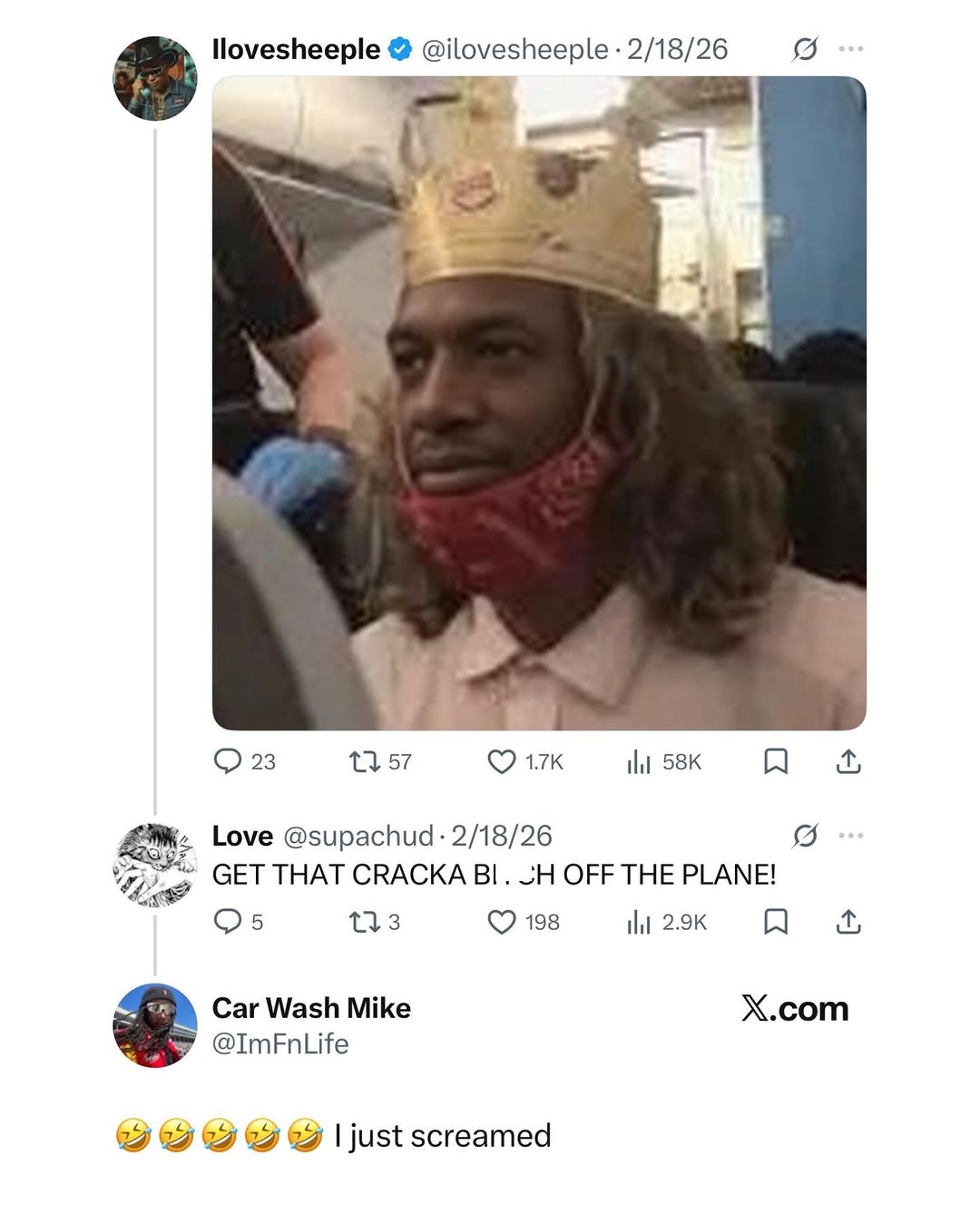Like the Ilovesheeple post
Screen dimensions: 980x1224
(502, 761)
